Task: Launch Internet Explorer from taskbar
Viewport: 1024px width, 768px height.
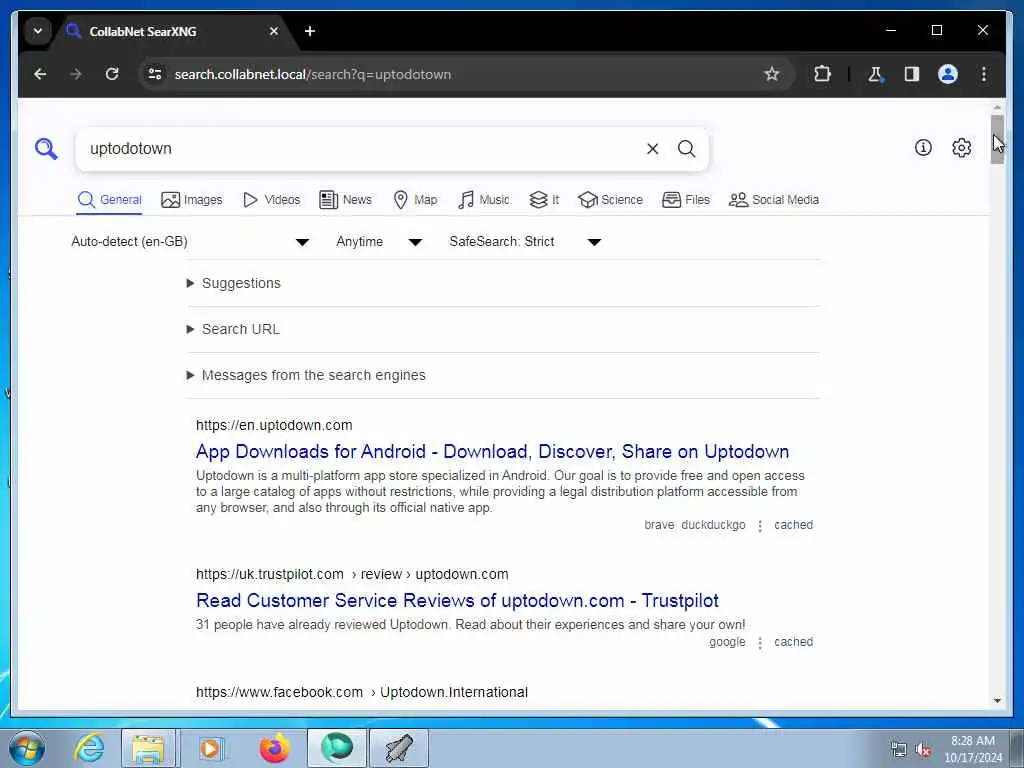Action: (89, 748)
